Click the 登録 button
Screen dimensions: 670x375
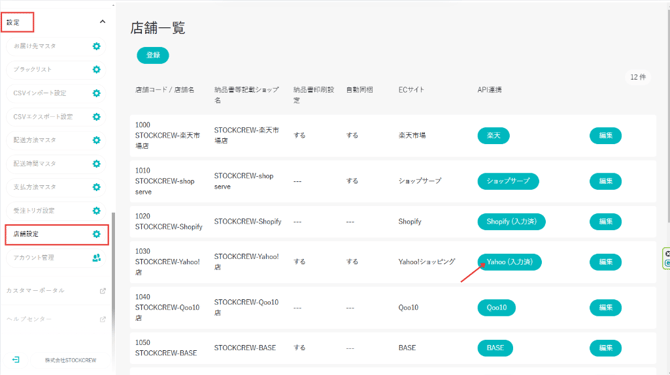point(153,55)
